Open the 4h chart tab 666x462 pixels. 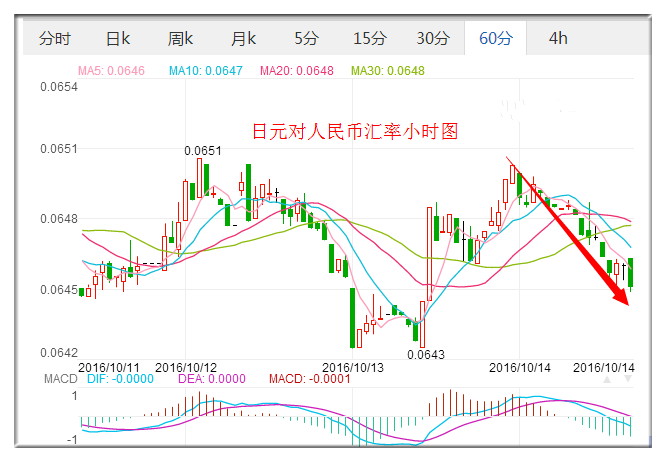558,39
